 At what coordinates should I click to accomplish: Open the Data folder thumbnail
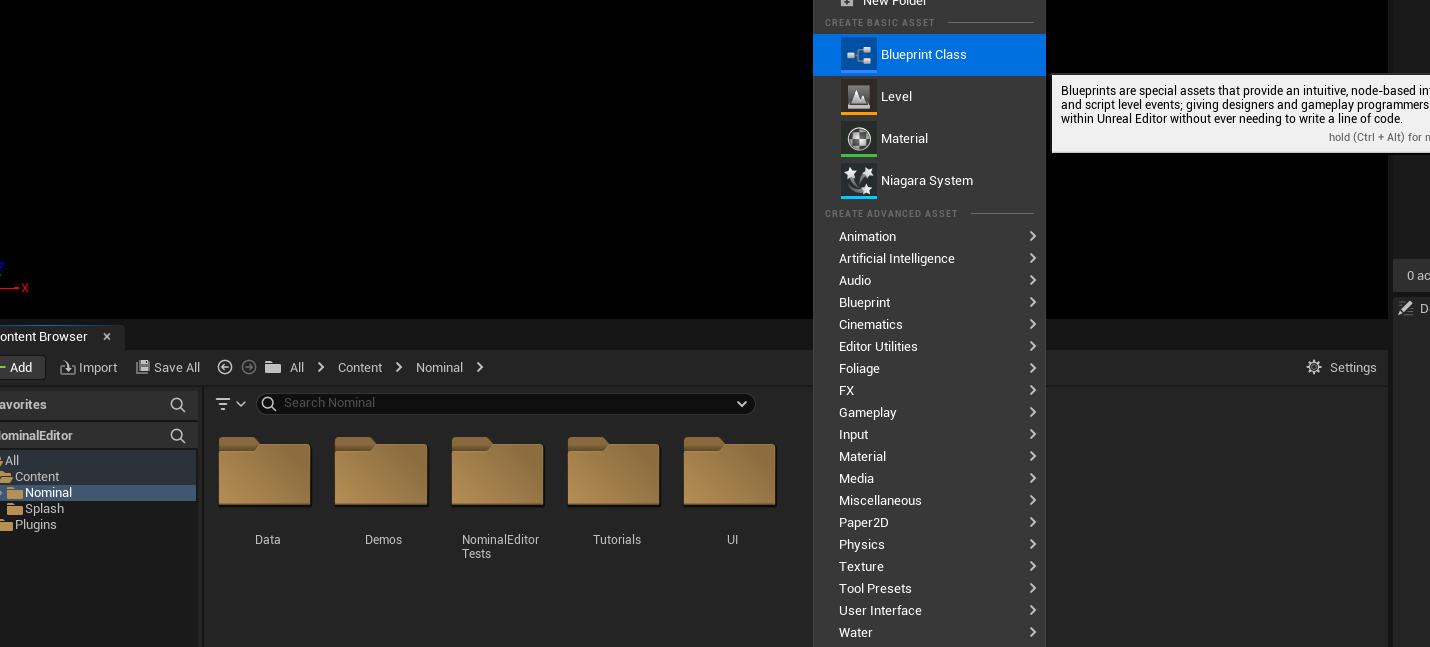265,472
